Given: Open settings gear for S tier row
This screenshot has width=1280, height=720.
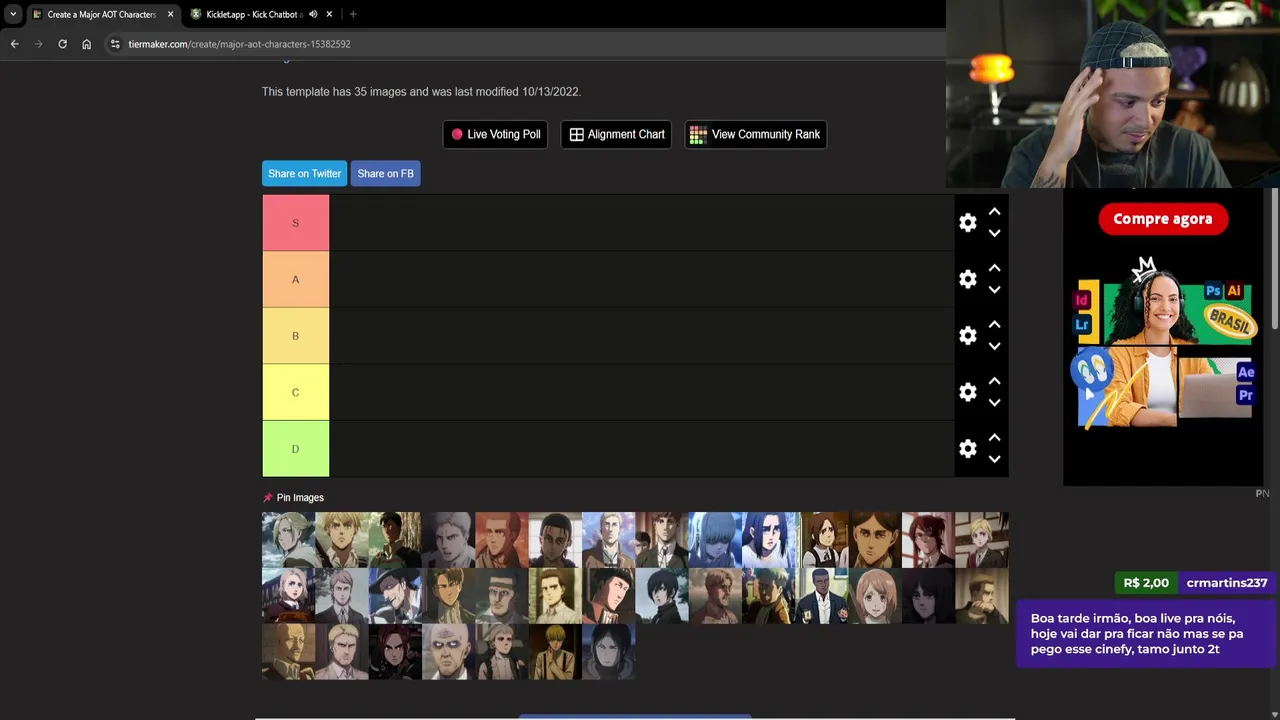Looking at the screenshot, I should 967,223.
